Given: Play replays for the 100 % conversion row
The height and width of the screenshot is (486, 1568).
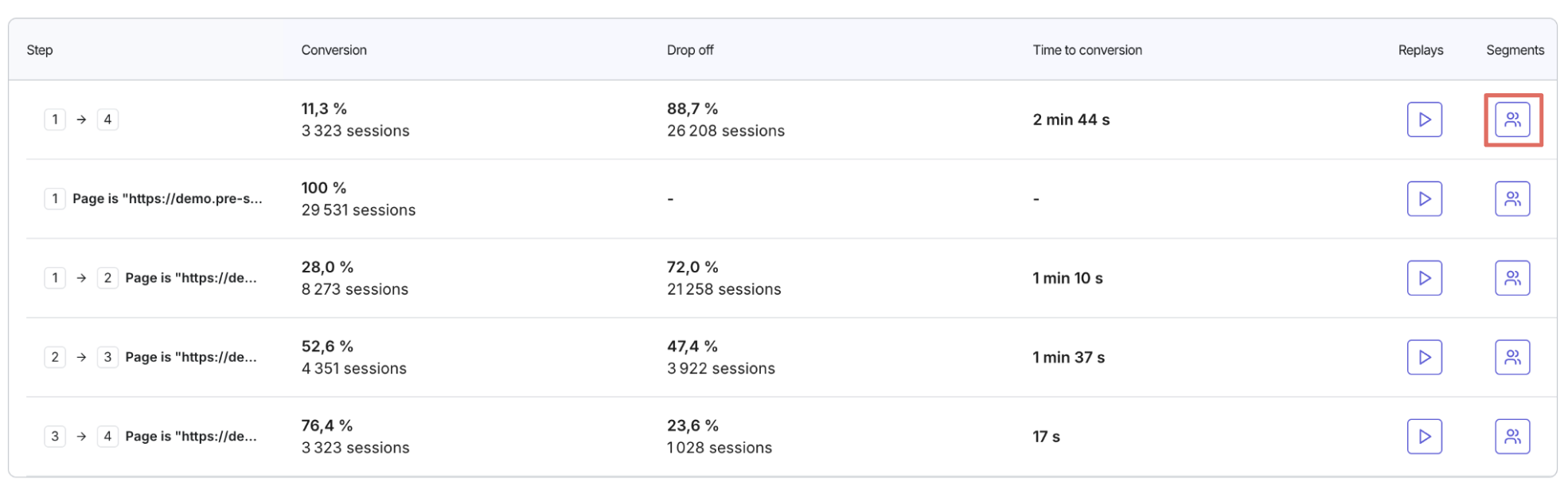Looking at the screenshot, I should coord(1424,198).
